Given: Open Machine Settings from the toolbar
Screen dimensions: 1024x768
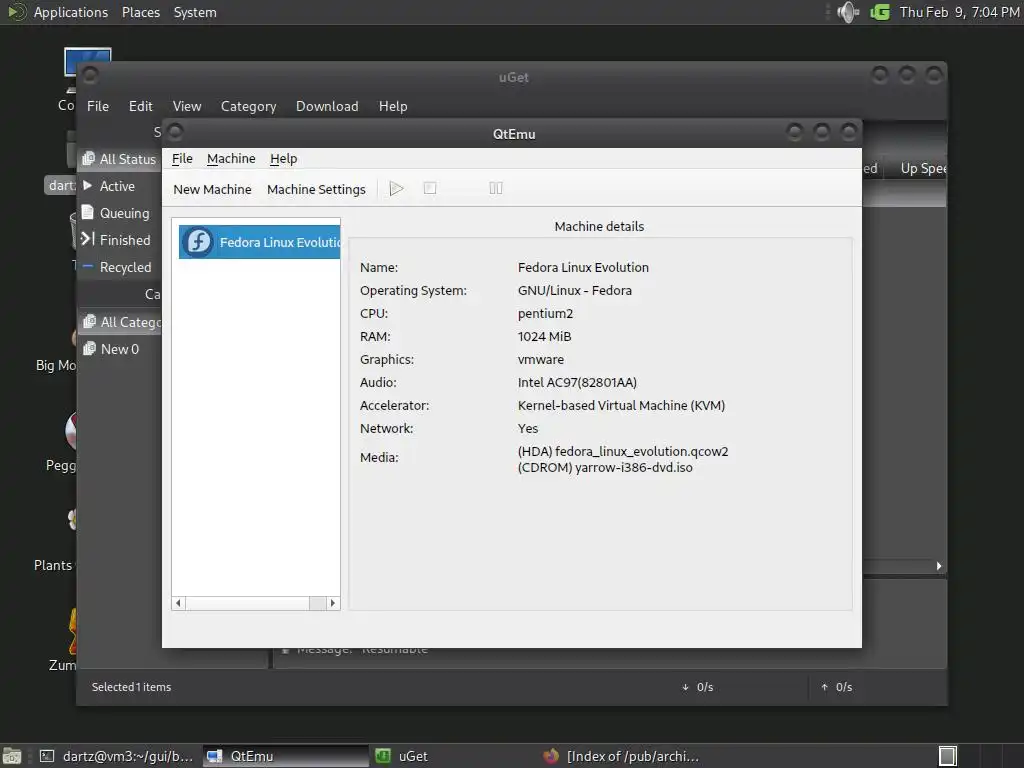Looking at the screenshot, I should click(x=316, y=189).
